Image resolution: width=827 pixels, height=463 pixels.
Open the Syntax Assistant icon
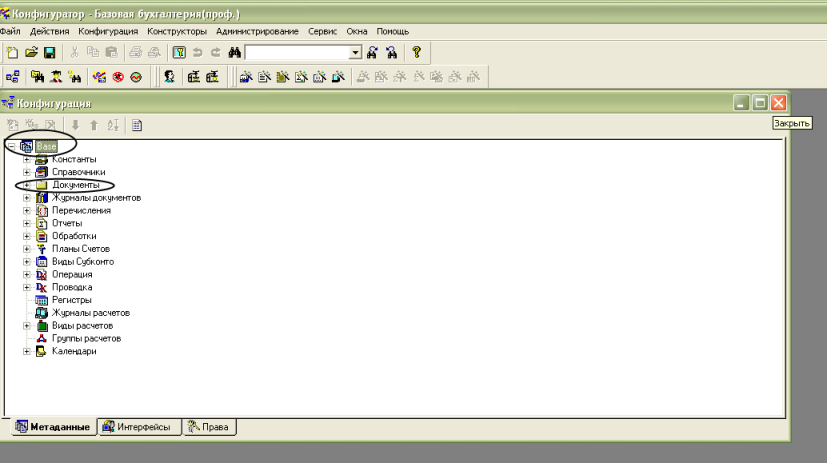(x=179, y=52)
